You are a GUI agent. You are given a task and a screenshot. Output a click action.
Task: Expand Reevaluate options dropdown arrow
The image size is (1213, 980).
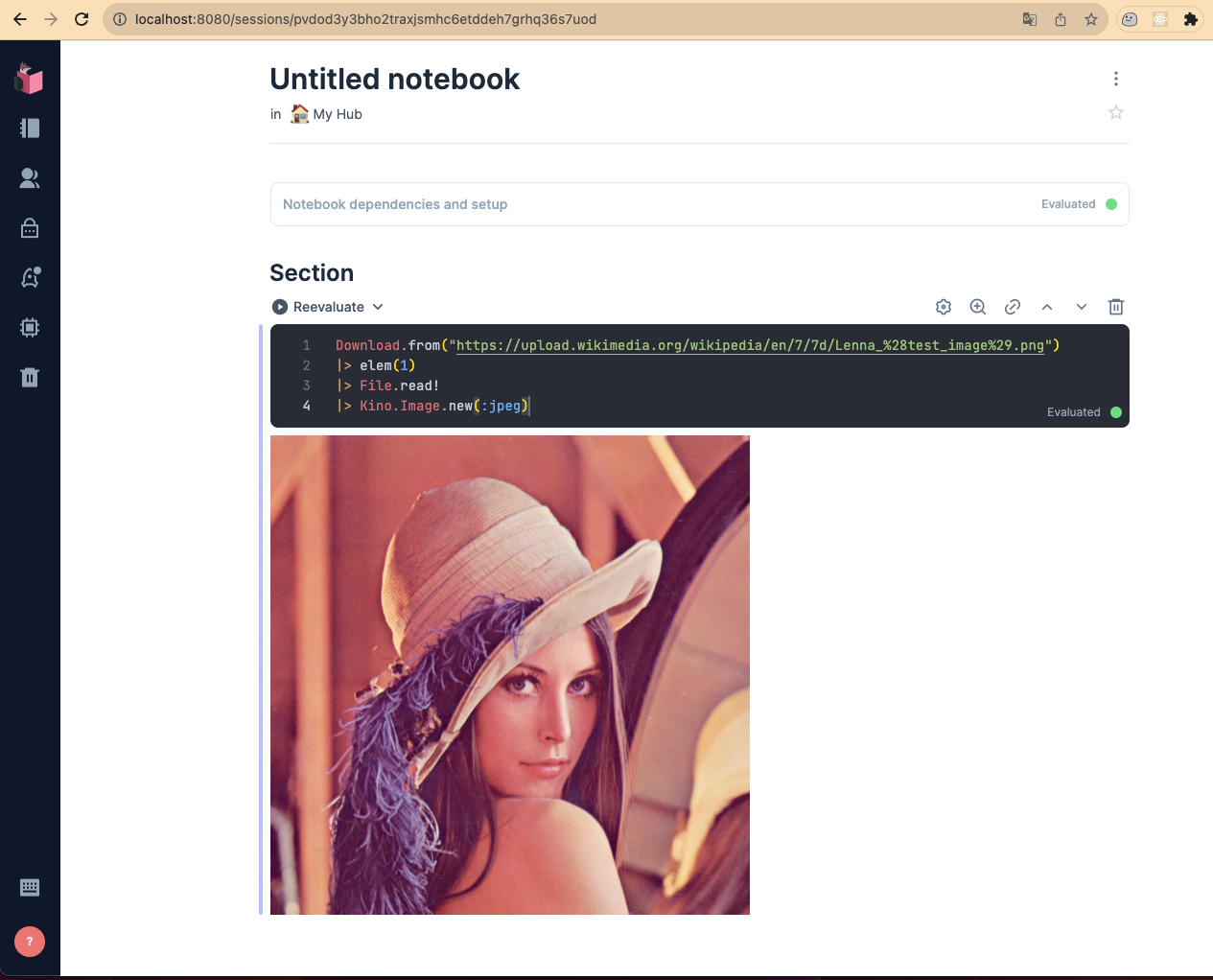(x=378, y=307)
